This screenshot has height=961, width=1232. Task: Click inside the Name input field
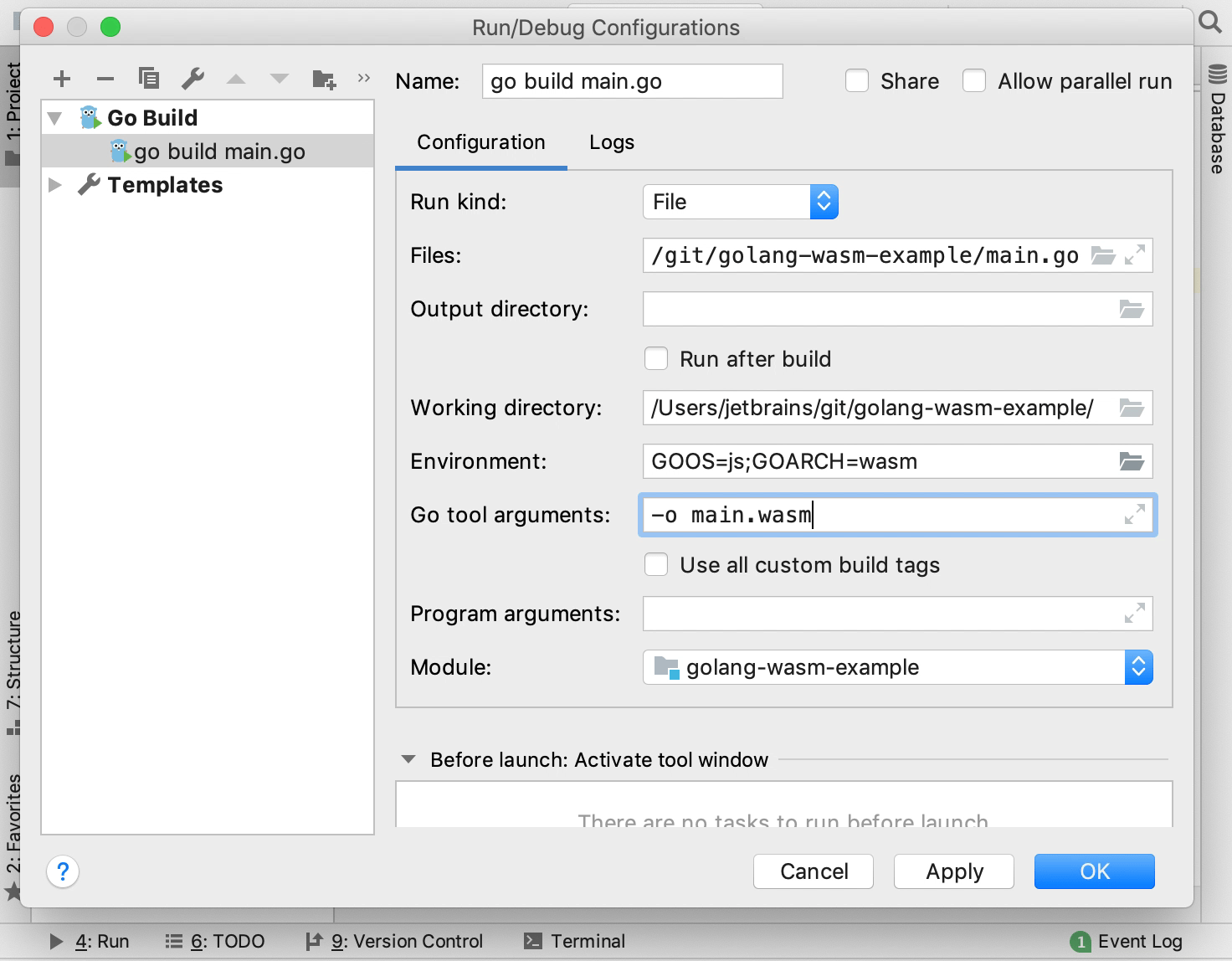[631, 81]
